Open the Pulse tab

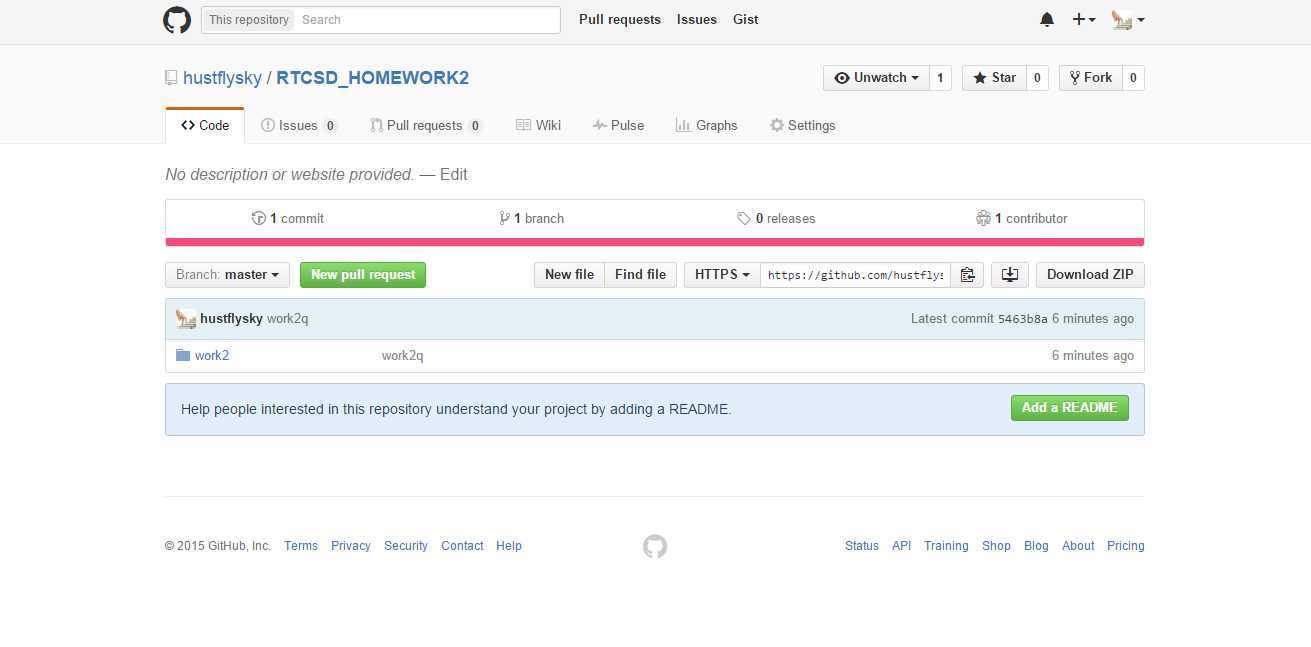(618, 125)
